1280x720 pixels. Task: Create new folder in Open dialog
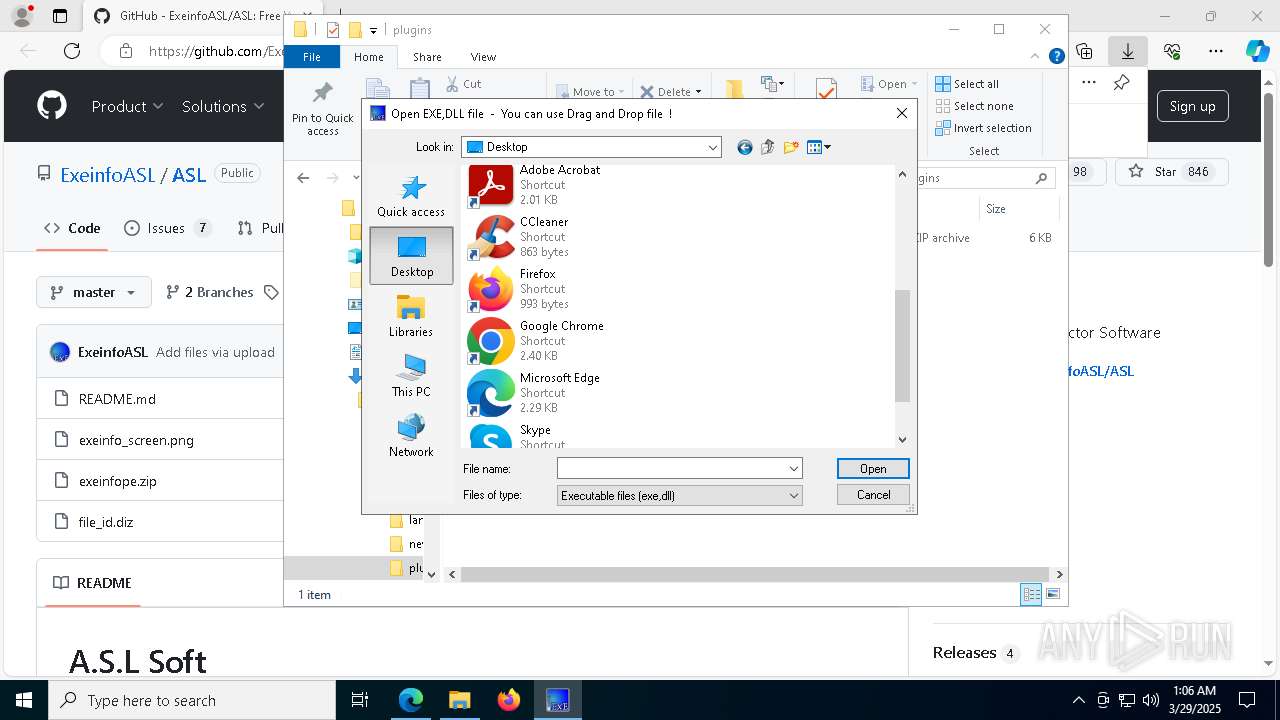tap(791, 147)
